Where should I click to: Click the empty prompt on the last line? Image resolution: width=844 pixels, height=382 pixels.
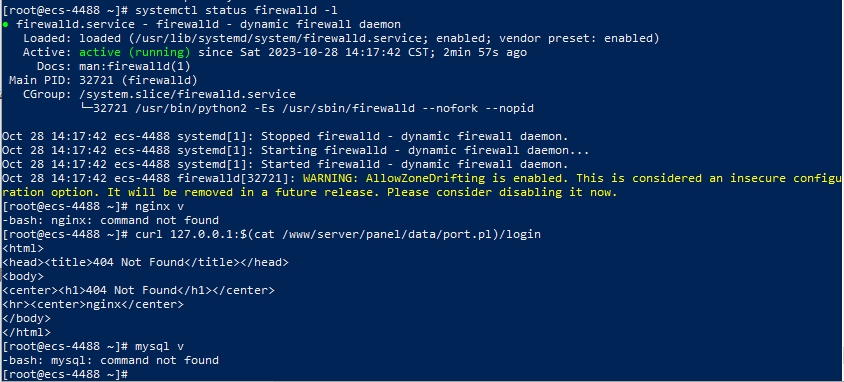point(65,374)
